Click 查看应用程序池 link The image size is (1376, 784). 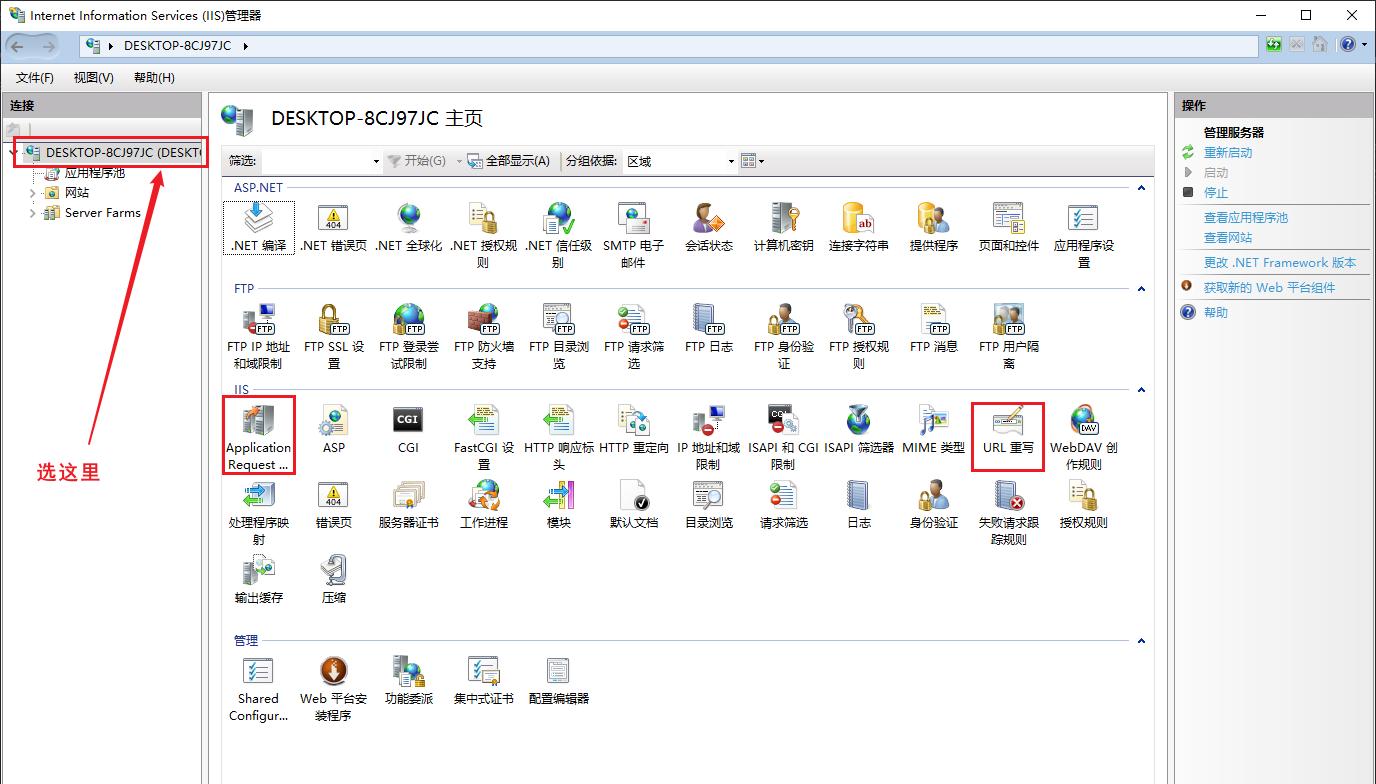(1245, 218)
